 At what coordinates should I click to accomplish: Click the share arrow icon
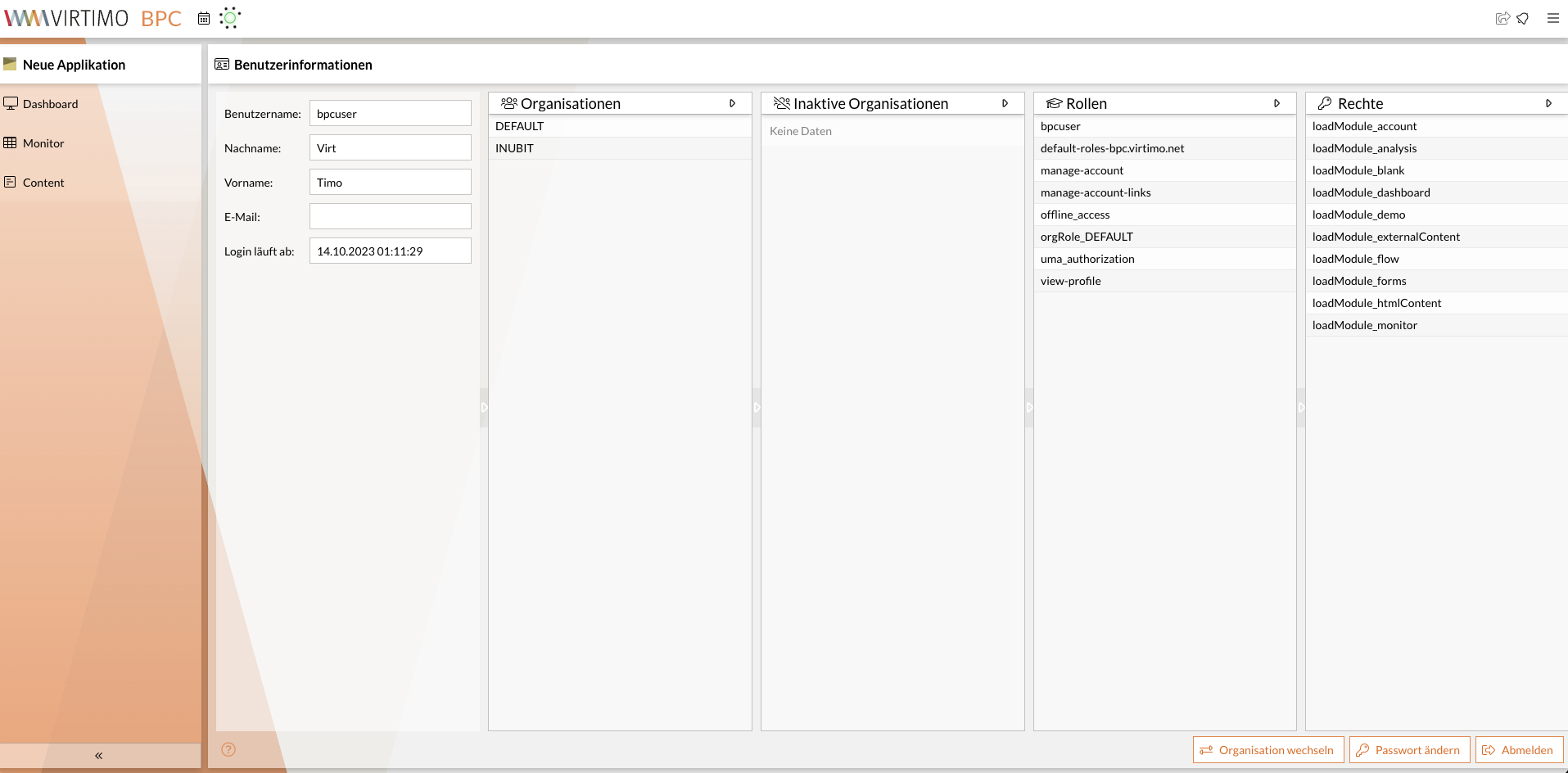point(1502,18)
